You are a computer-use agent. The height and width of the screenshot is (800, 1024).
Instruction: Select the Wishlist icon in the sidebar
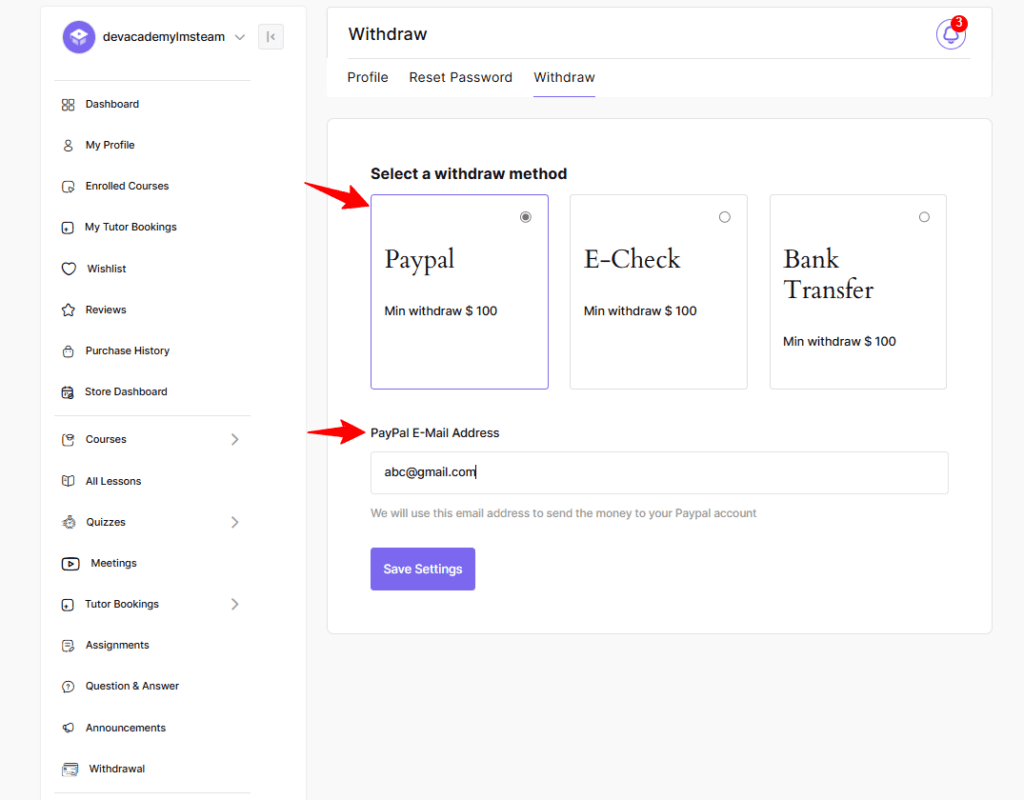[68, 268]
